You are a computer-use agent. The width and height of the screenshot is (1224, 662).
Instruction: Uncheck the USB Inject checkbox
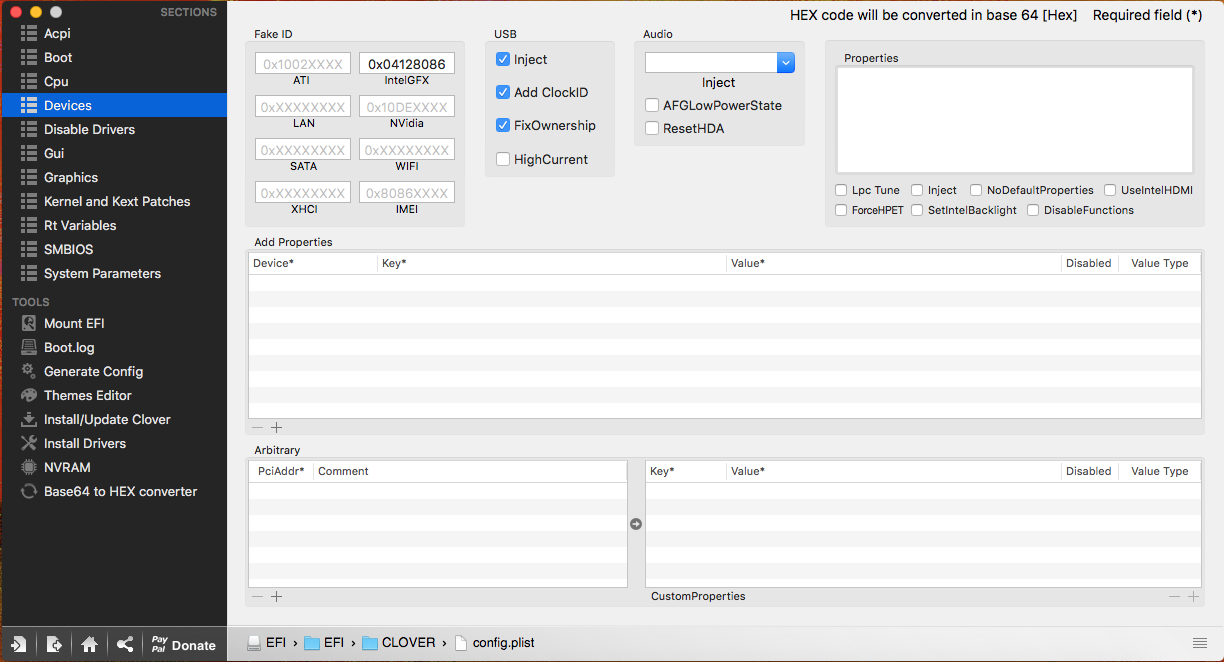pos(503,59)
